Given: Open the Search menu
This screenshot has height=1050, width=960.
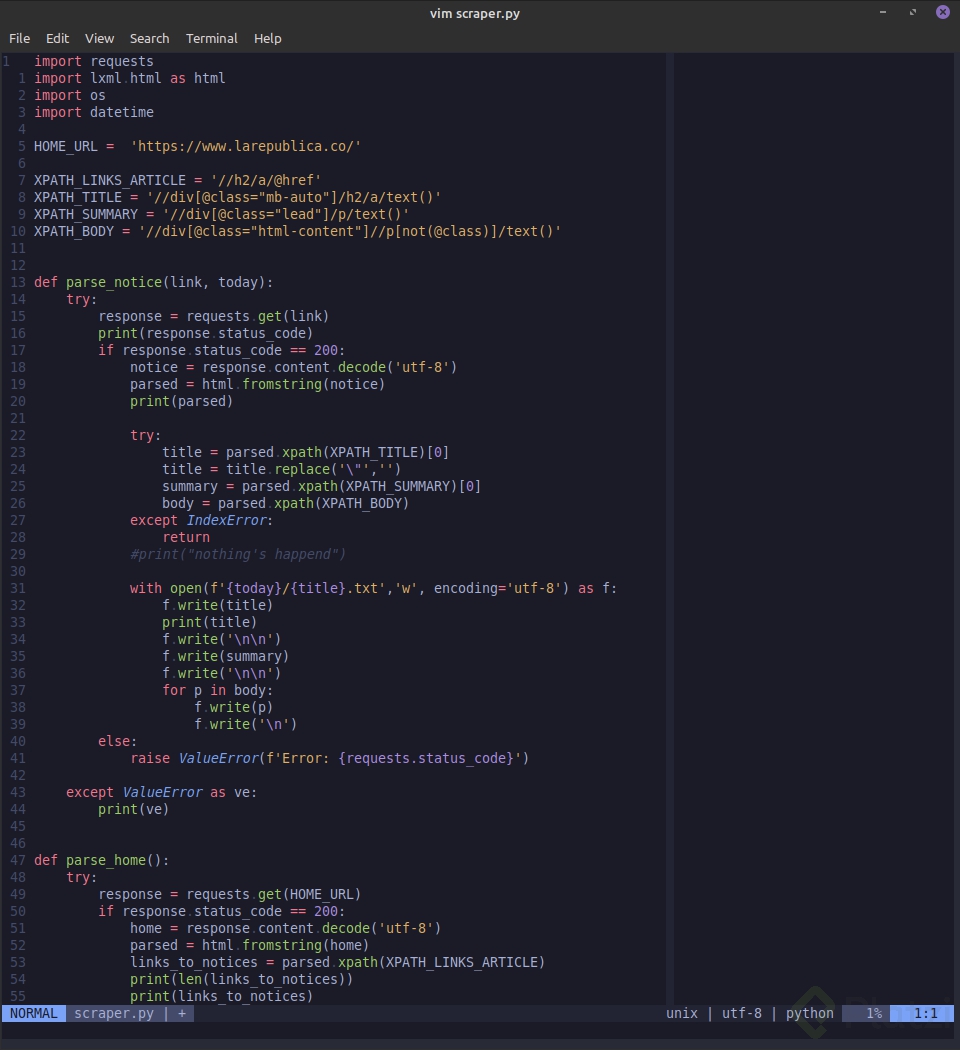Looking at the screenshot, I should click(149, 38).
